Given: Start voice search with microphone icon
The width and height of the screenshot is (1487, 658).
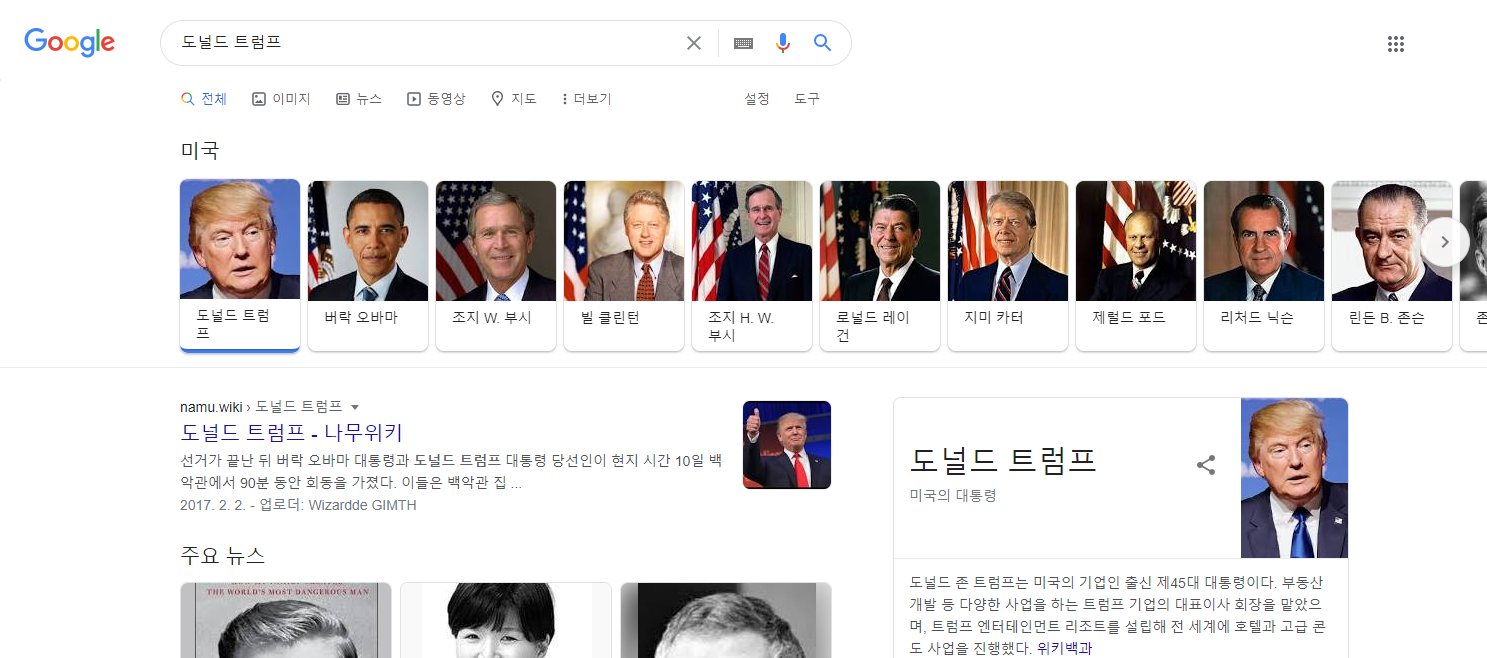Looking at the screenshot, I should 783,43.
